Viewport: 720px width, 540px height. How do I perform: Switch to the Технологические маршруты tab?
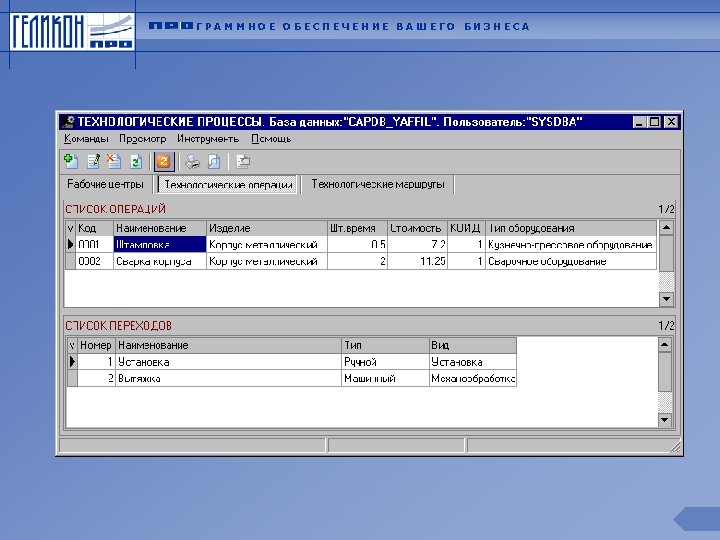click(x=378, y=184)
